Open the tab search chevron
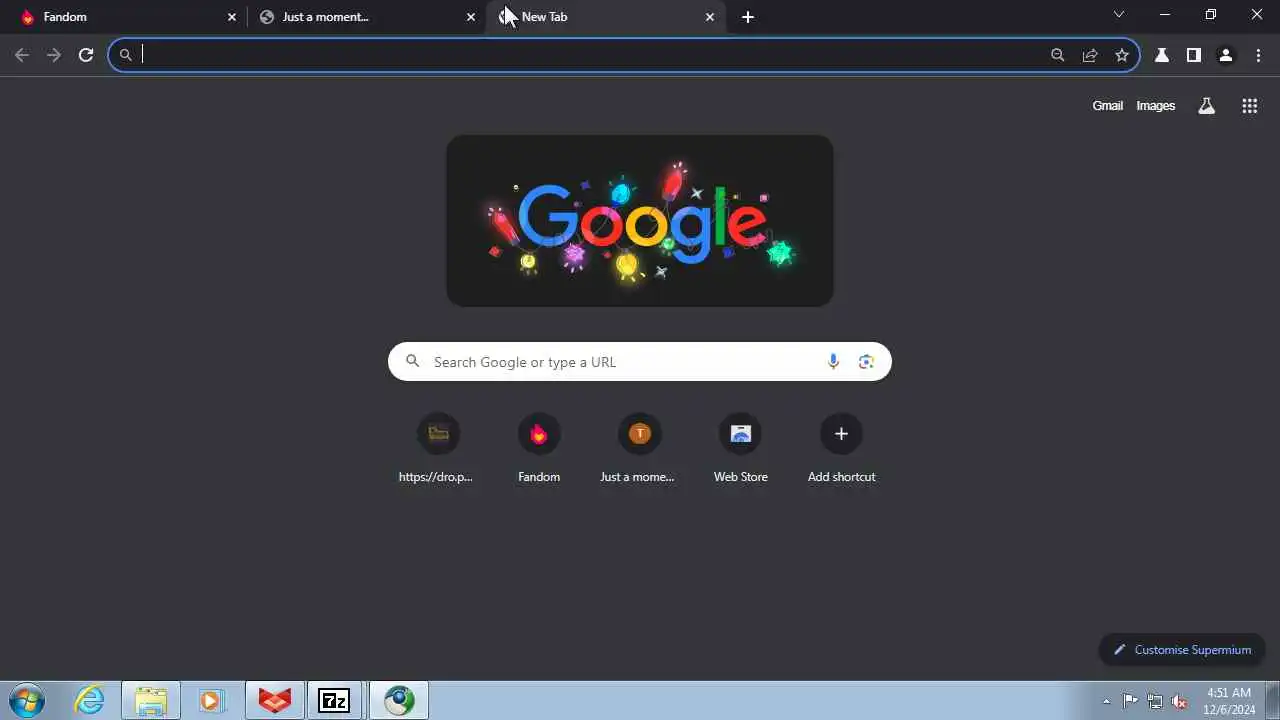Image resolution: width=1280 pixels, height=720 pixels. click(1119, 15)
